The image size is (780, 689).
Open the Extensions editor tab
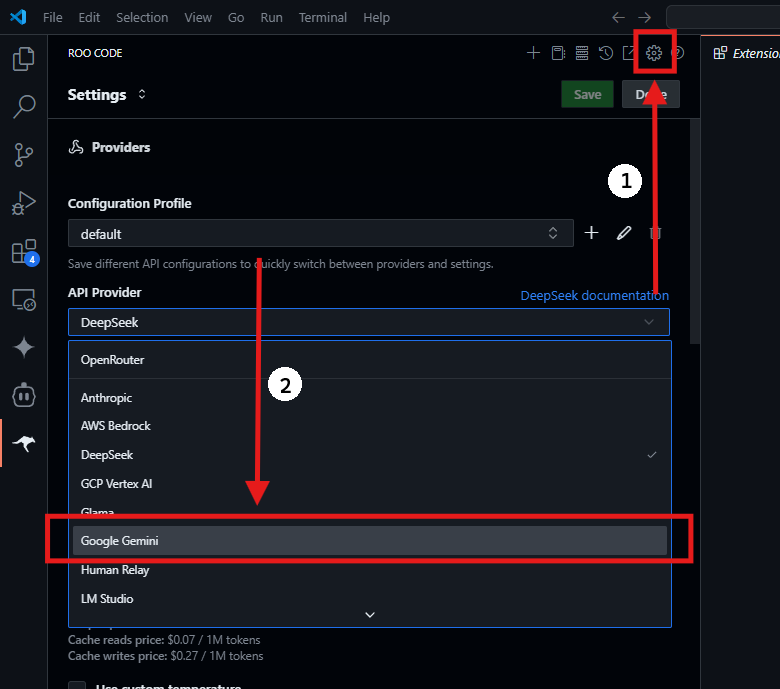746,53
